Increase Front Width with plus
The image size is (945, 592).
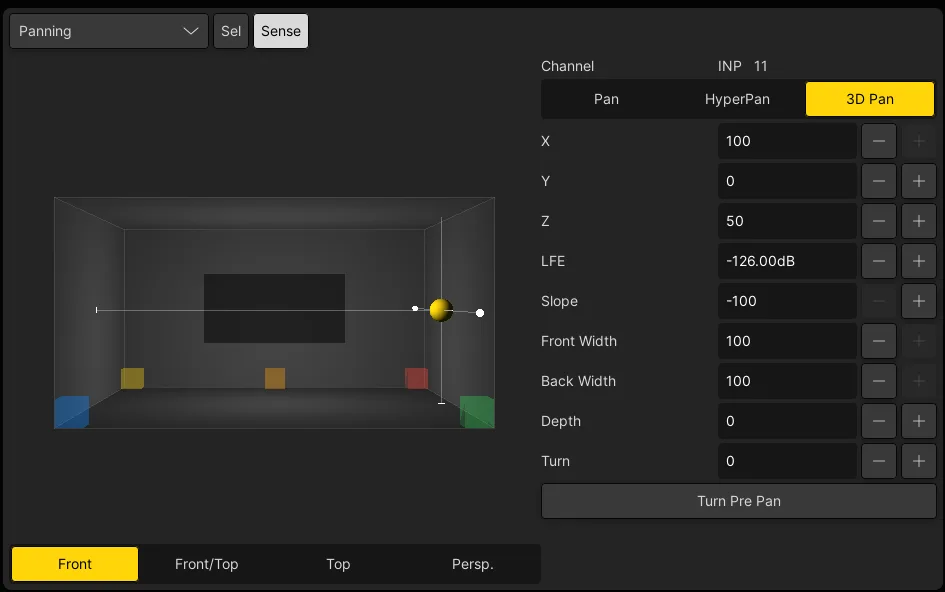pos(918,341)
